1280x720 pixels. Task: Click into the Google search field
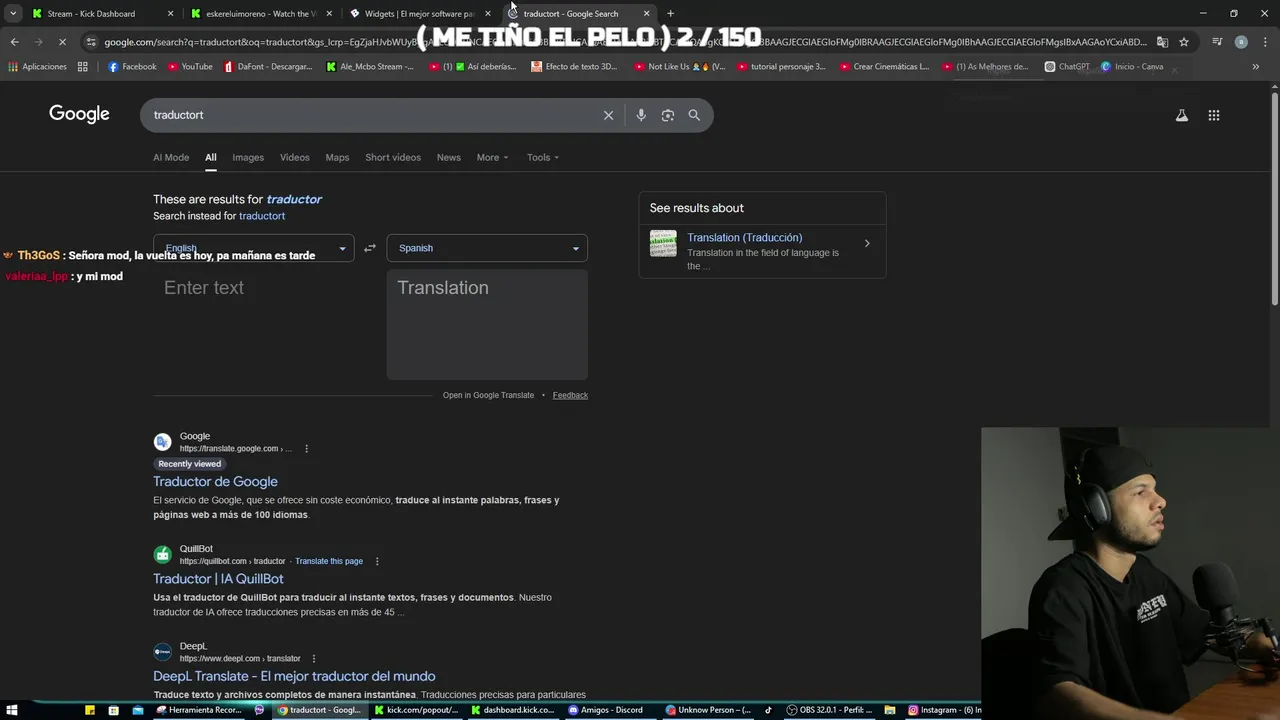pyautogui.click(x=375, y=115)
